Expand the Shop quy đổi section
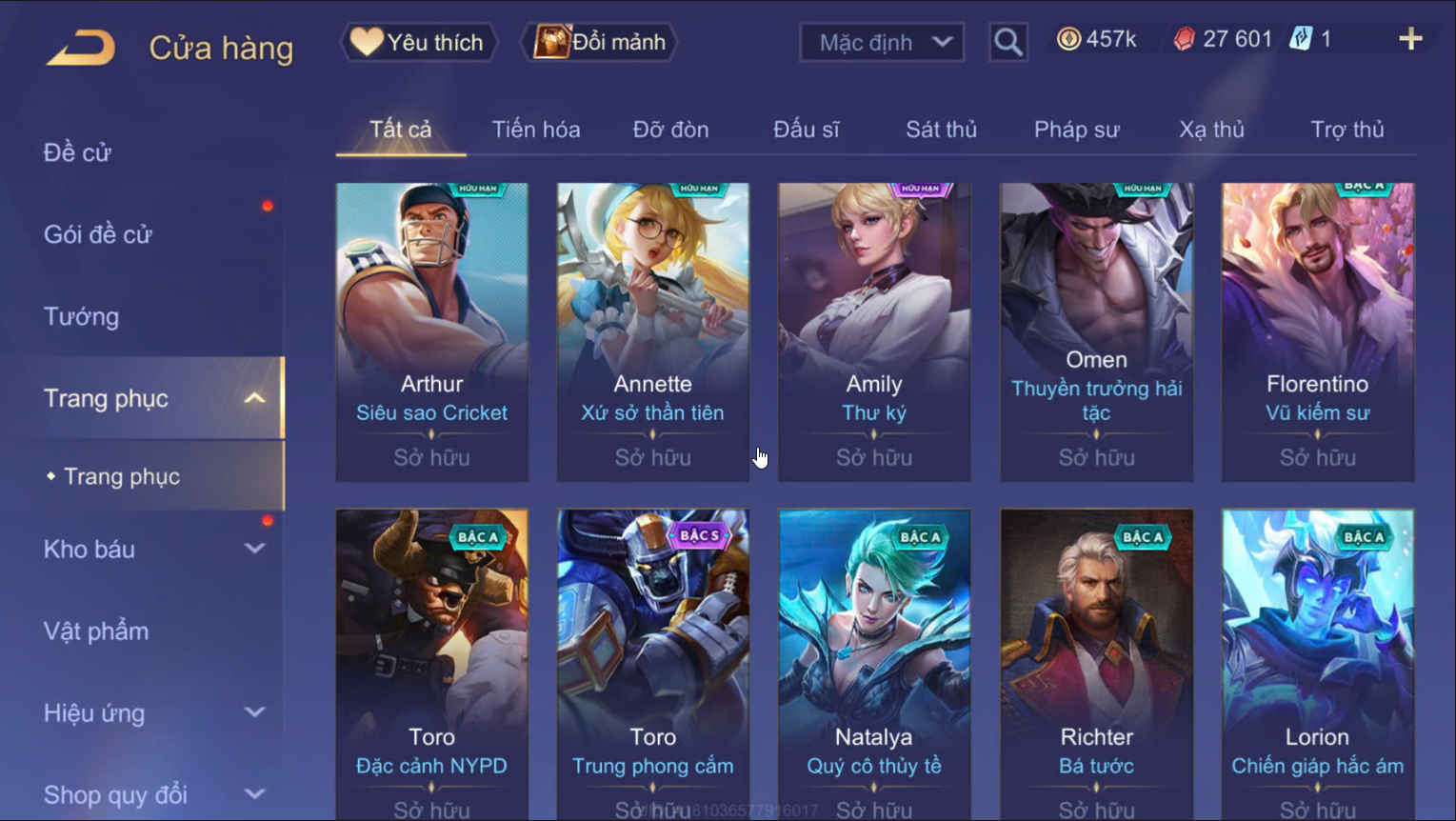Viewport: 1456px width, 821px height. 254,793
